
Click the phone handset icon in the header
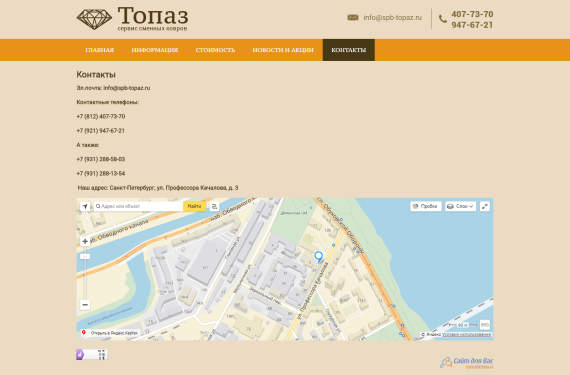pos(443,19)
